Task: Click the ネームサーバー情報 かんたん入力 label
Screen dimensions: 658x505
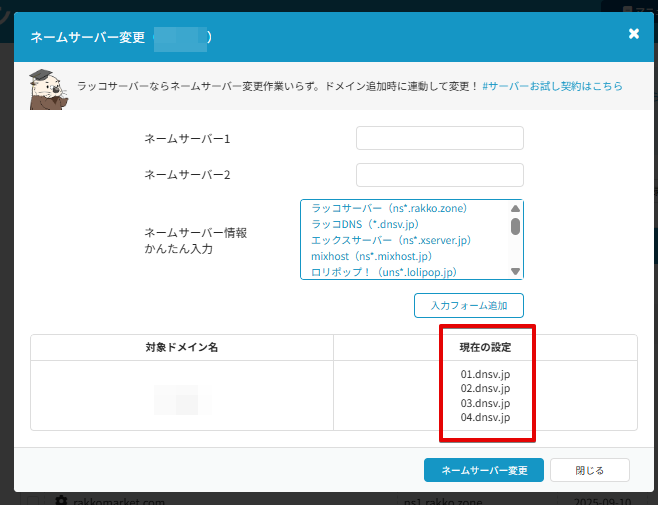Action: [196, 241]
